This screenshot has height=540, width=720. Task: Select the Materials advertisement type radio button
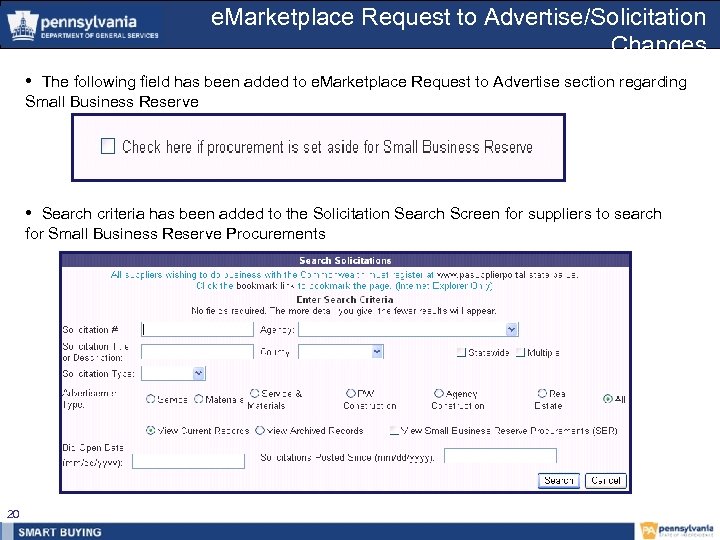tap(198, 399)
